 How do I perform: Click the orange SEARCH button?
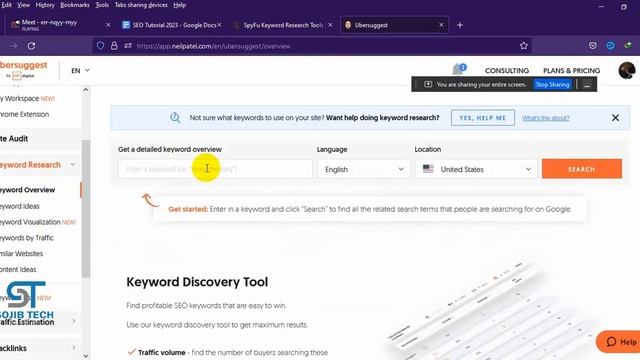click(582, 169)
